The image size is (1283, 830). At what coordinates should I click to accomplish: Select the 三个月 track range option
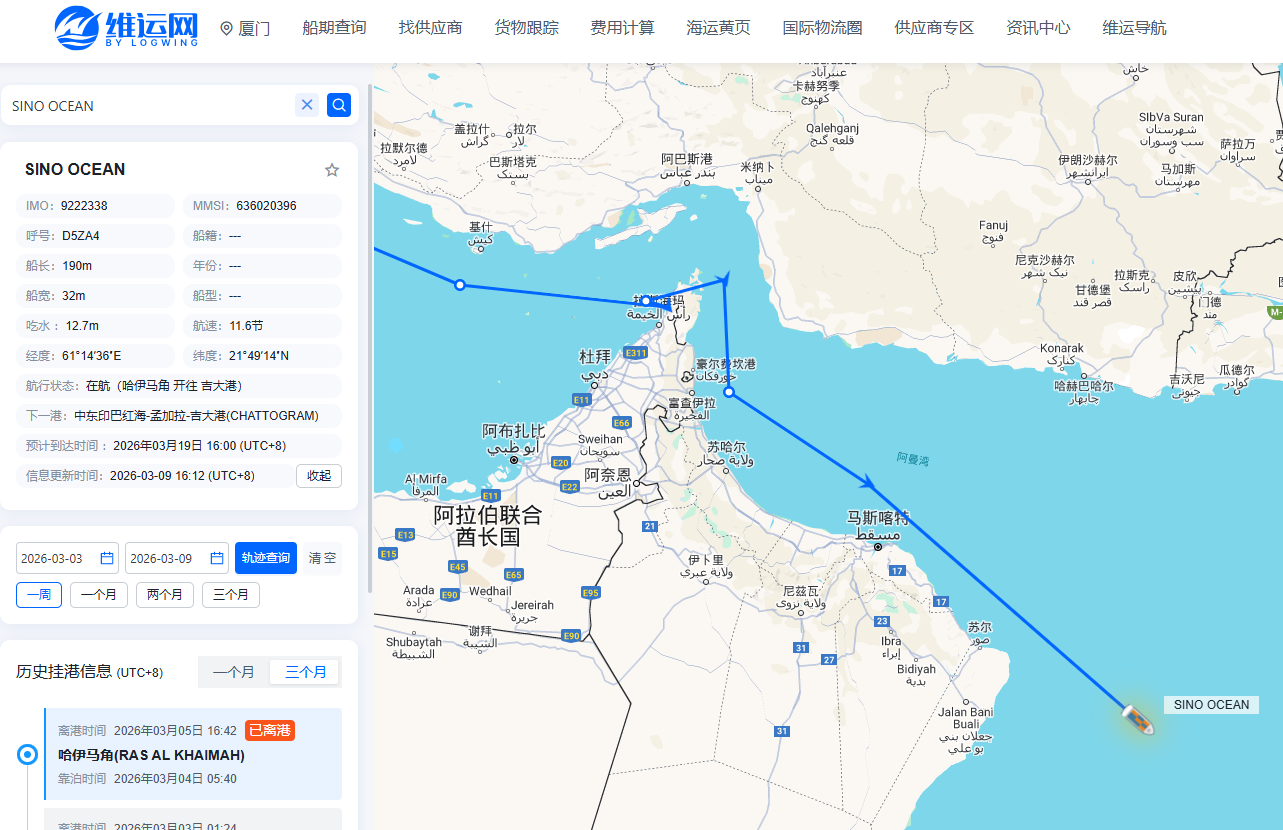231,595
